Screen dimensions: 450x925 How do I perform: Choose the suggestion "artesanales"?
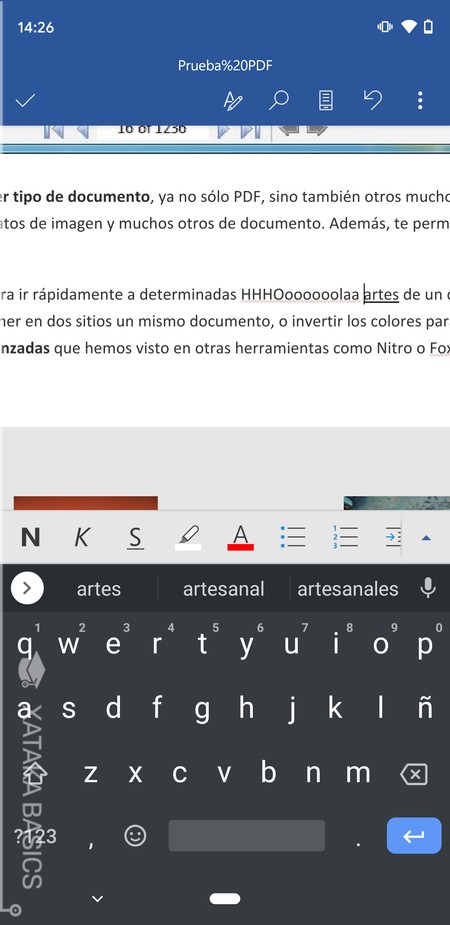click(348, 589)
